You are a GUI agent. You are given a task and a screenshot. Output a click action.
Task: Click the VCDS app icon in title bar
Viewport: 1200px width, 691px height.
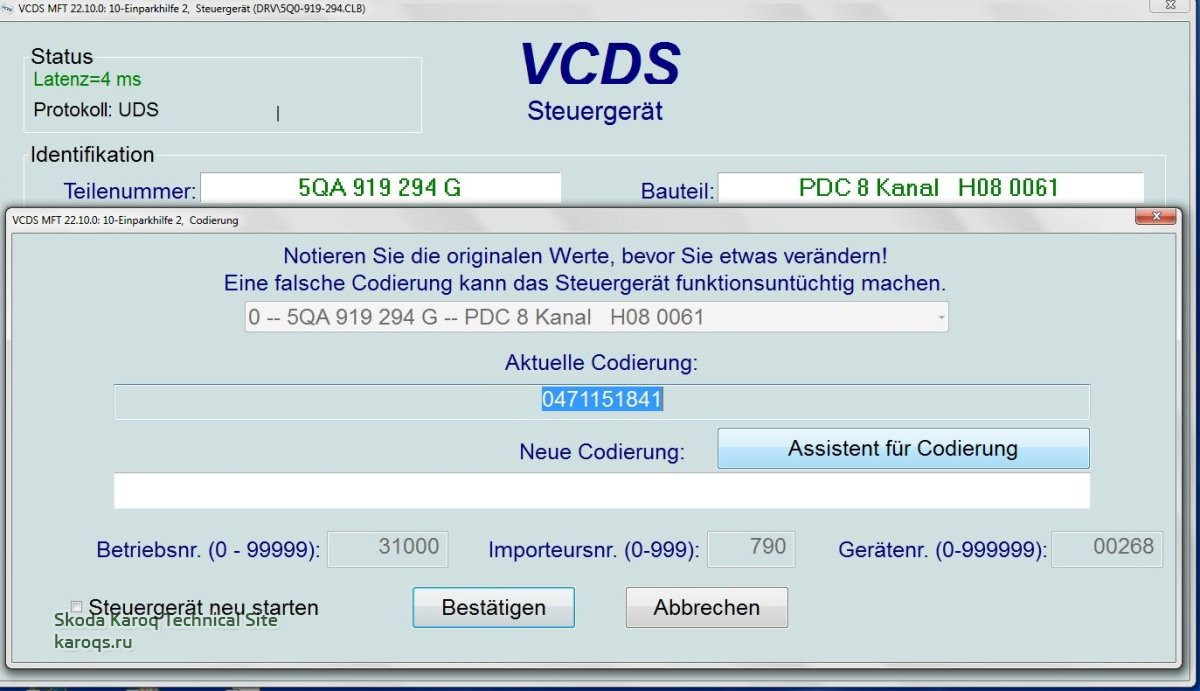pos(8,7)
